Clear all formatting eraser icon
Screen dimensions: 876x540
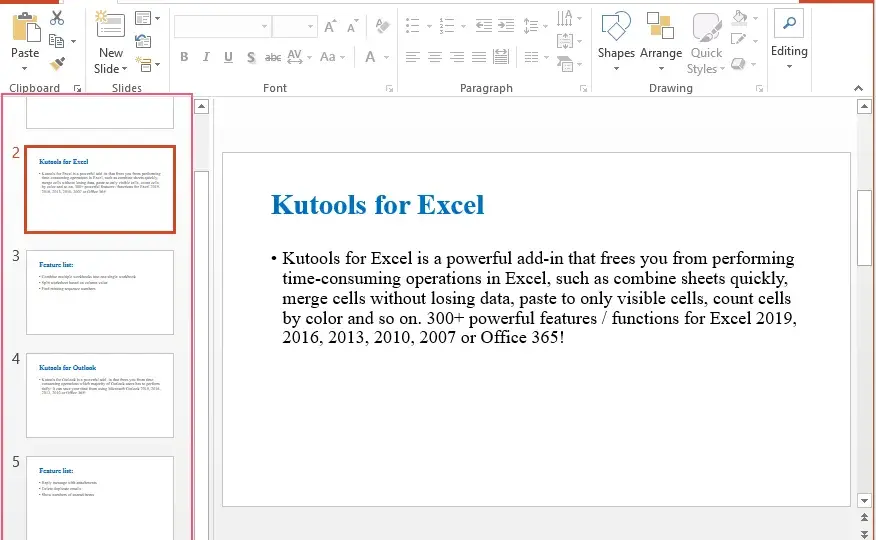pos(383,26)
